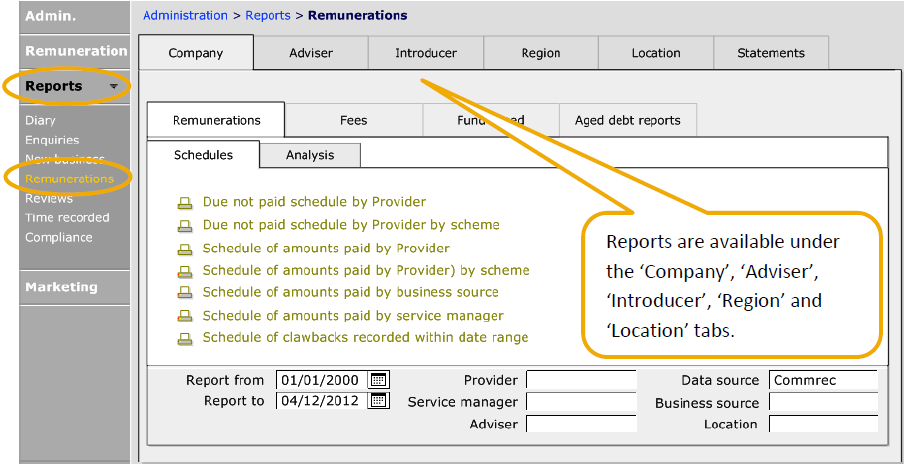This screenshot has width=905, height=469.
Task: Go to the Statements tab
Action: click(x=771, y=53)
